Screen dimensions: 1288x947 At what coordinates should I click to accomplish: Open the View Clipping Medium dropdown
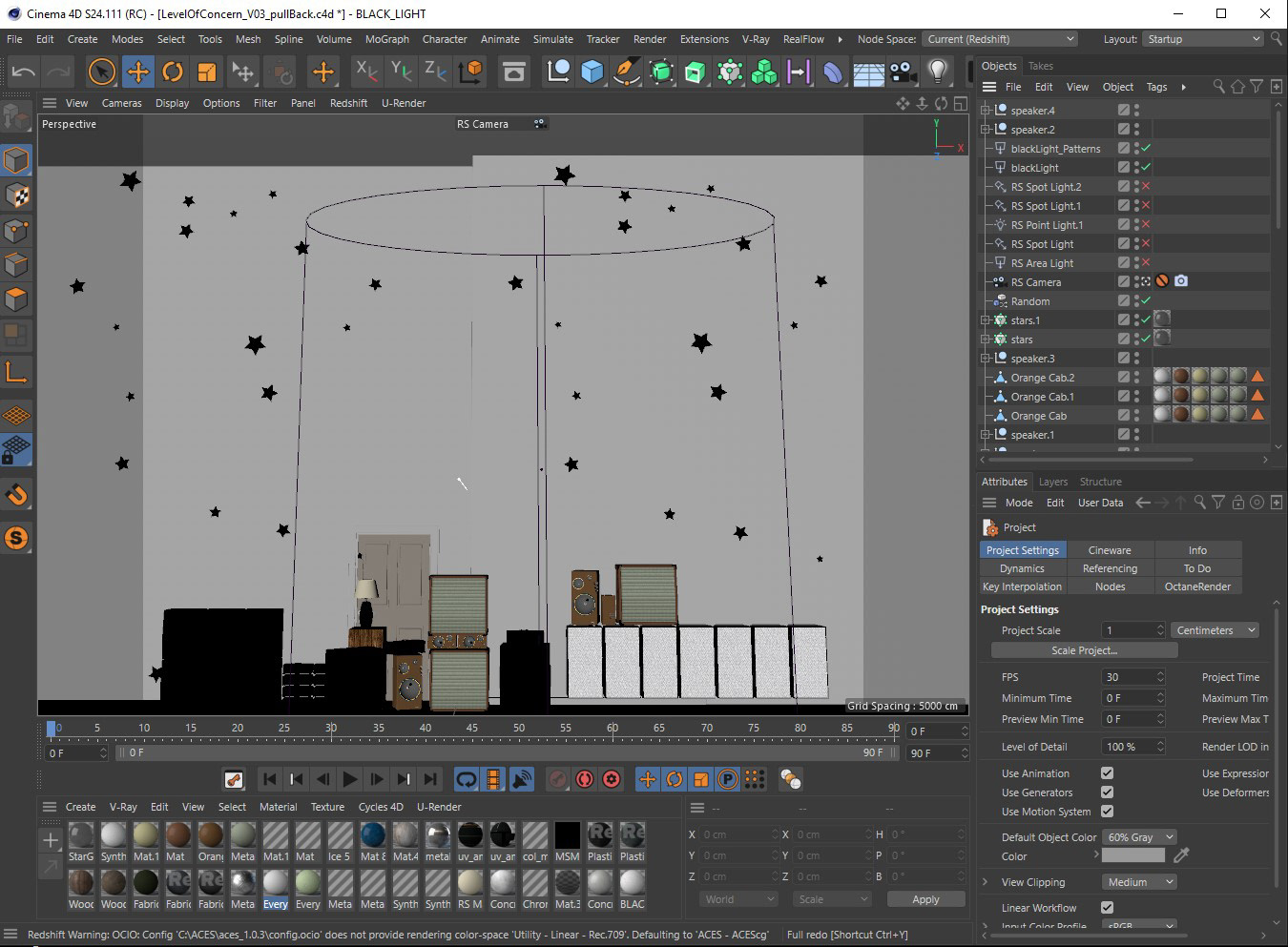tap(1139, 882)
